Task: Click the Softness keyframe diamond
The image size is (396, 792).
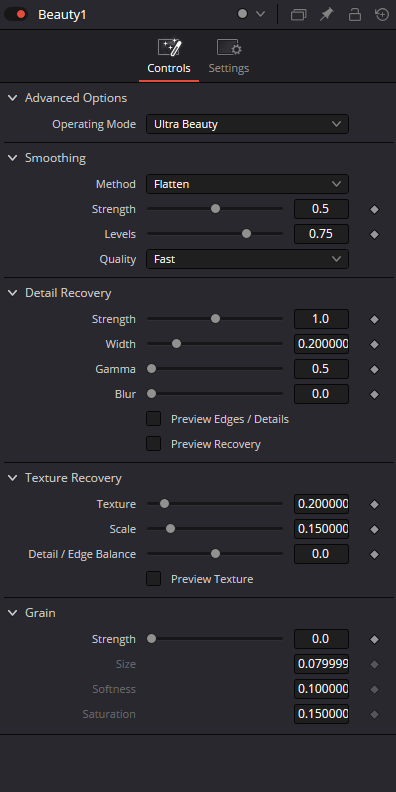Action: (x=374, y=689)
